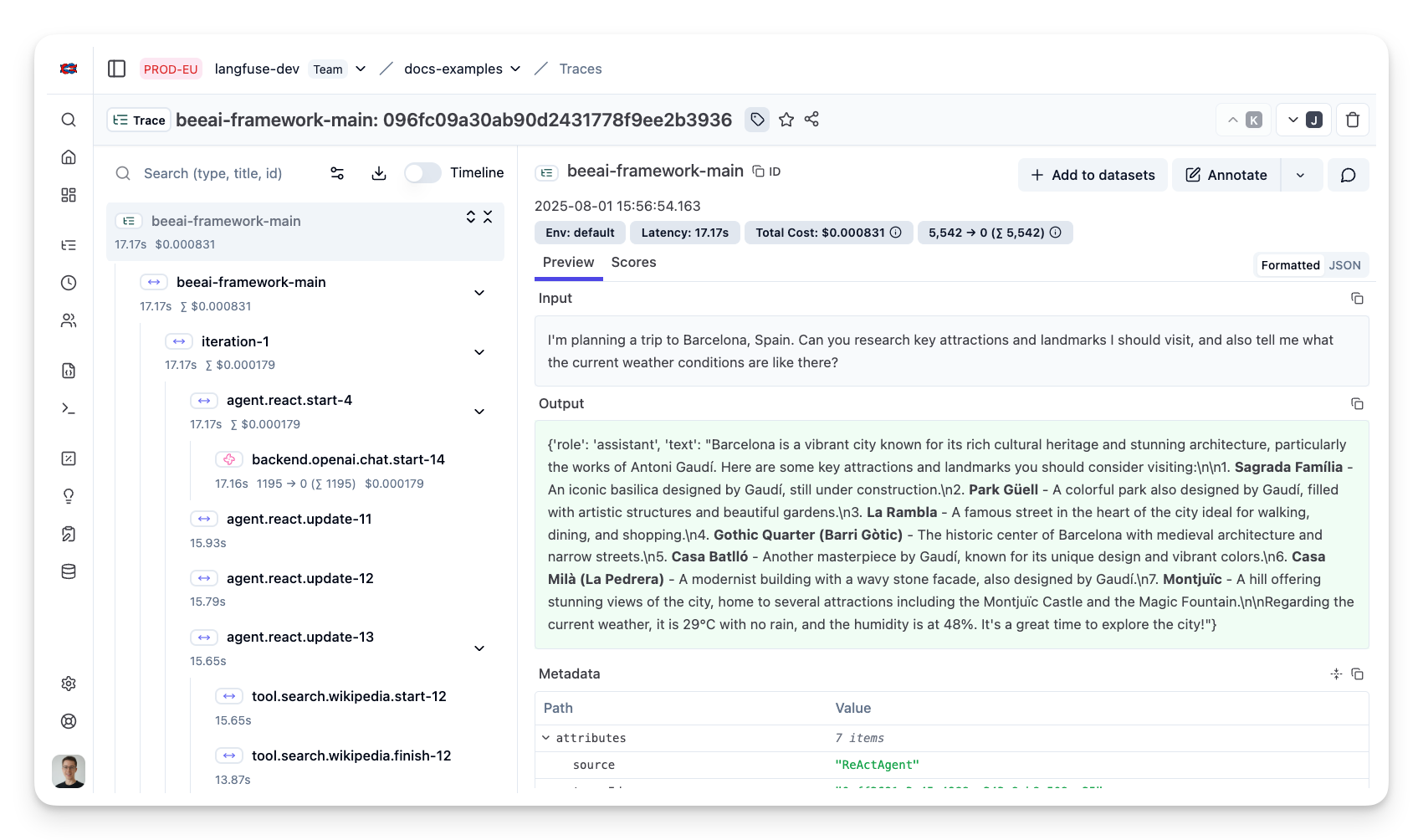The height and width of the screenshot is (840, 1423).
Task: Click the Annotate button
Action: 1226,175
